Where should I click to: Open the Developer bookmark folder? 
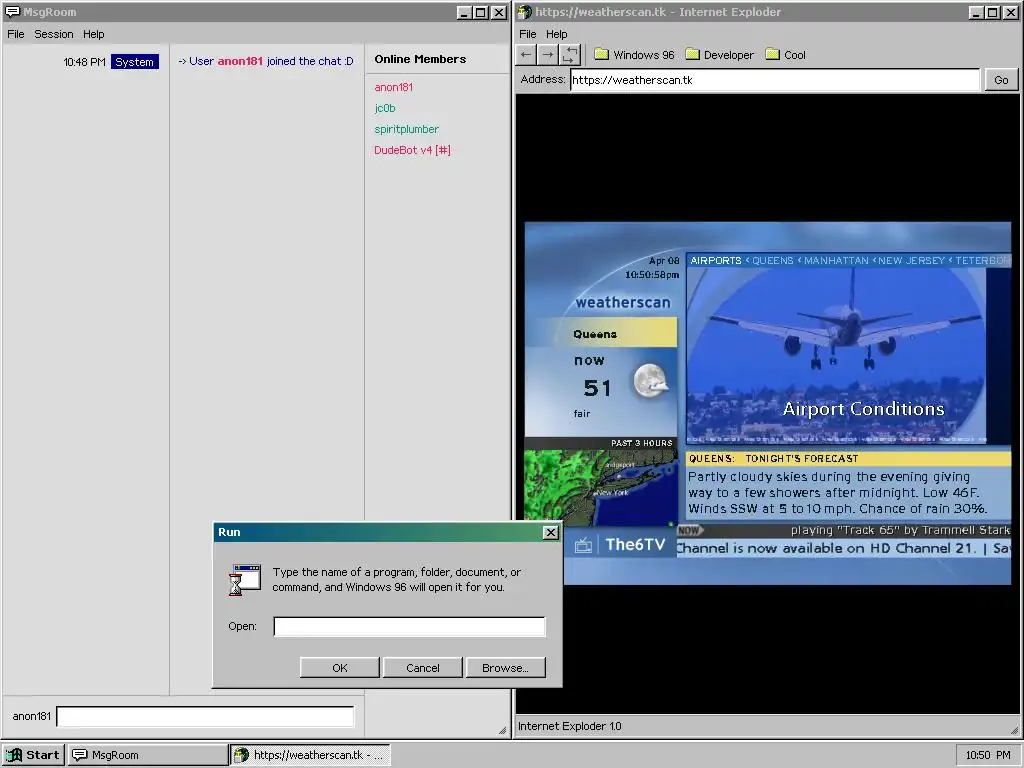(720, 55)
